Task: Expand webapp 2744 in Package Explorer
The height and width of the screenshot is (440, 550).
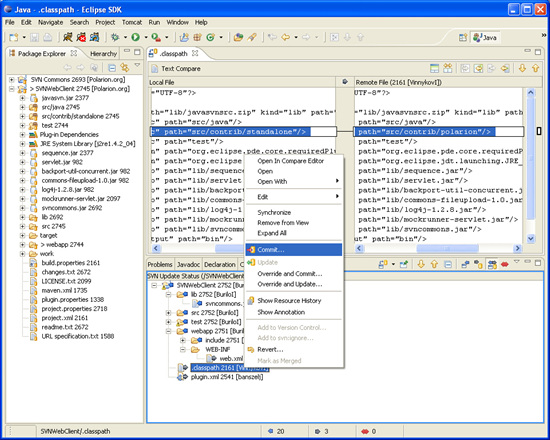Action: click(22, 245)
